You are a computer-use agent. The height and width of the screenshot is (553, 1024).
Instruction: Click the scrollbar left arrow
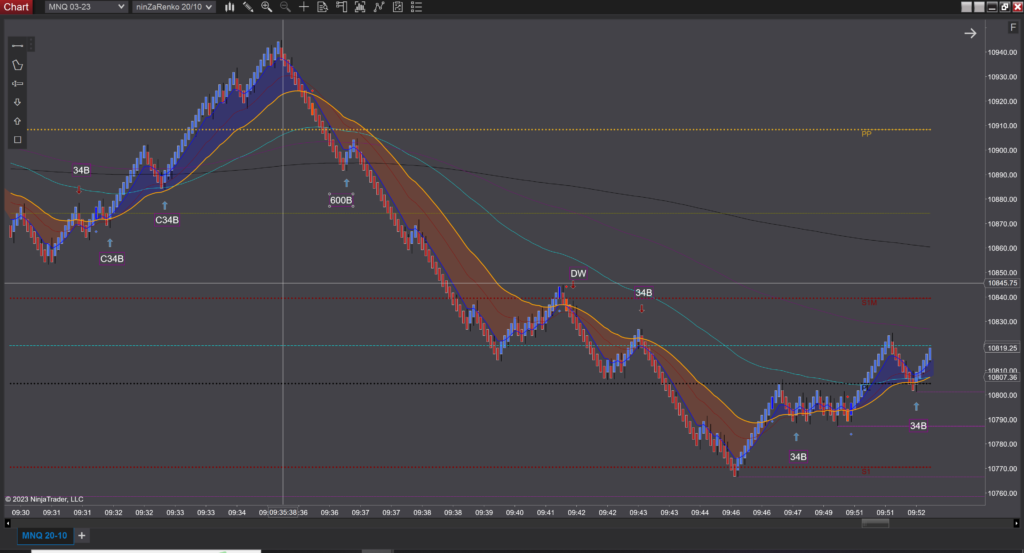(7, 523)
